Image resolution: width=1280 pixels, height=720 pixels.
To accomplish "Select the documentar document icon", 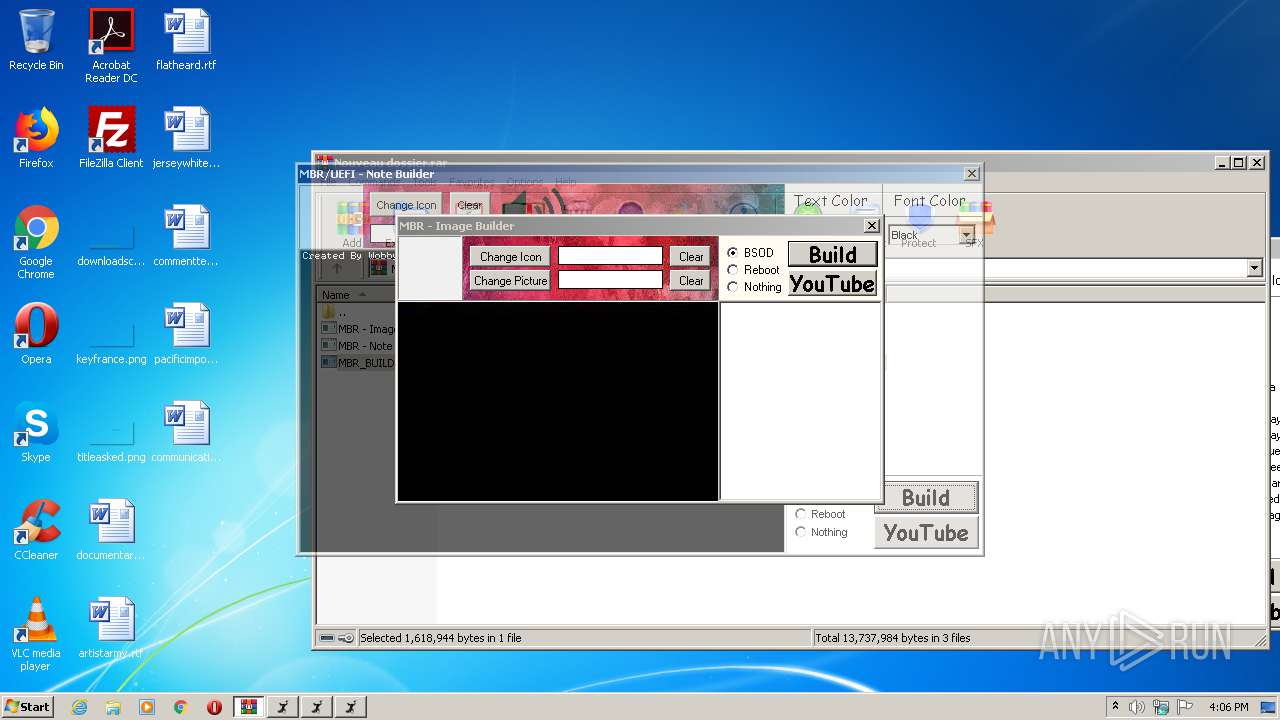I will click(x=111, y=530).
